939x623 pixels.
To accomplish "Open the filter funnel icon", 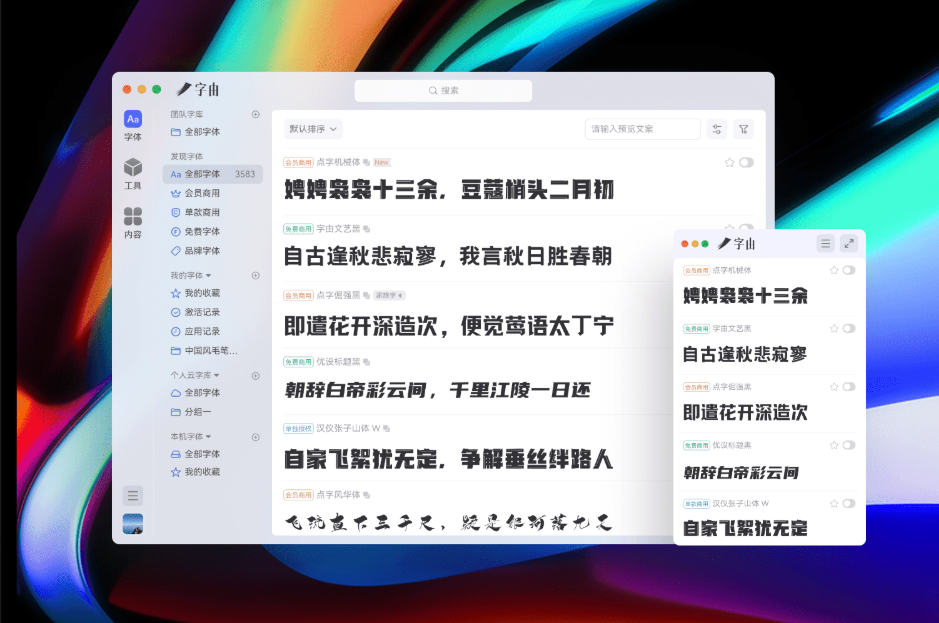I will (x=743, y=129).
